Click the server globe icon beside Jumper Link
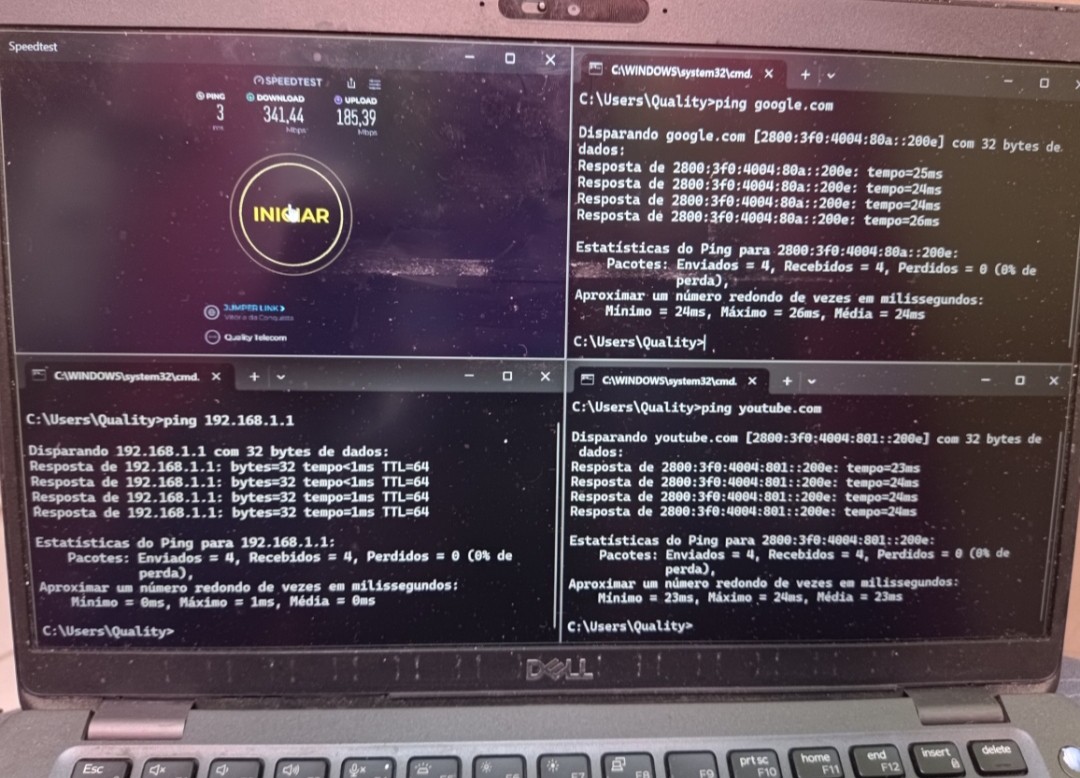Viewport: 1080px width, 778px height. [x=211, y=312]
